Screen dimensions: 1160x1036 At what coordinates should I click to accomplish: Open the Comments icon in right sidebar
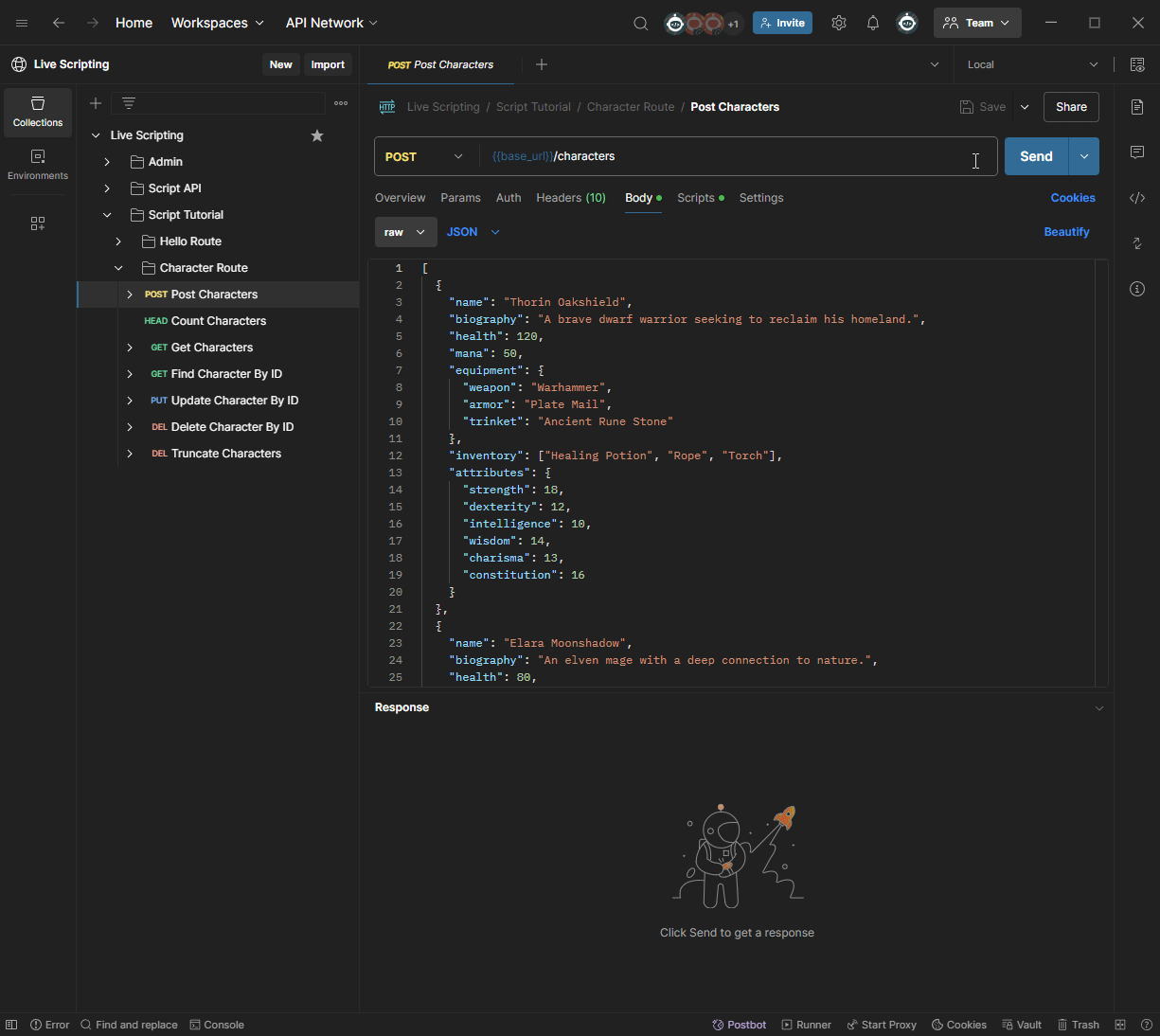click(1137, 152)
